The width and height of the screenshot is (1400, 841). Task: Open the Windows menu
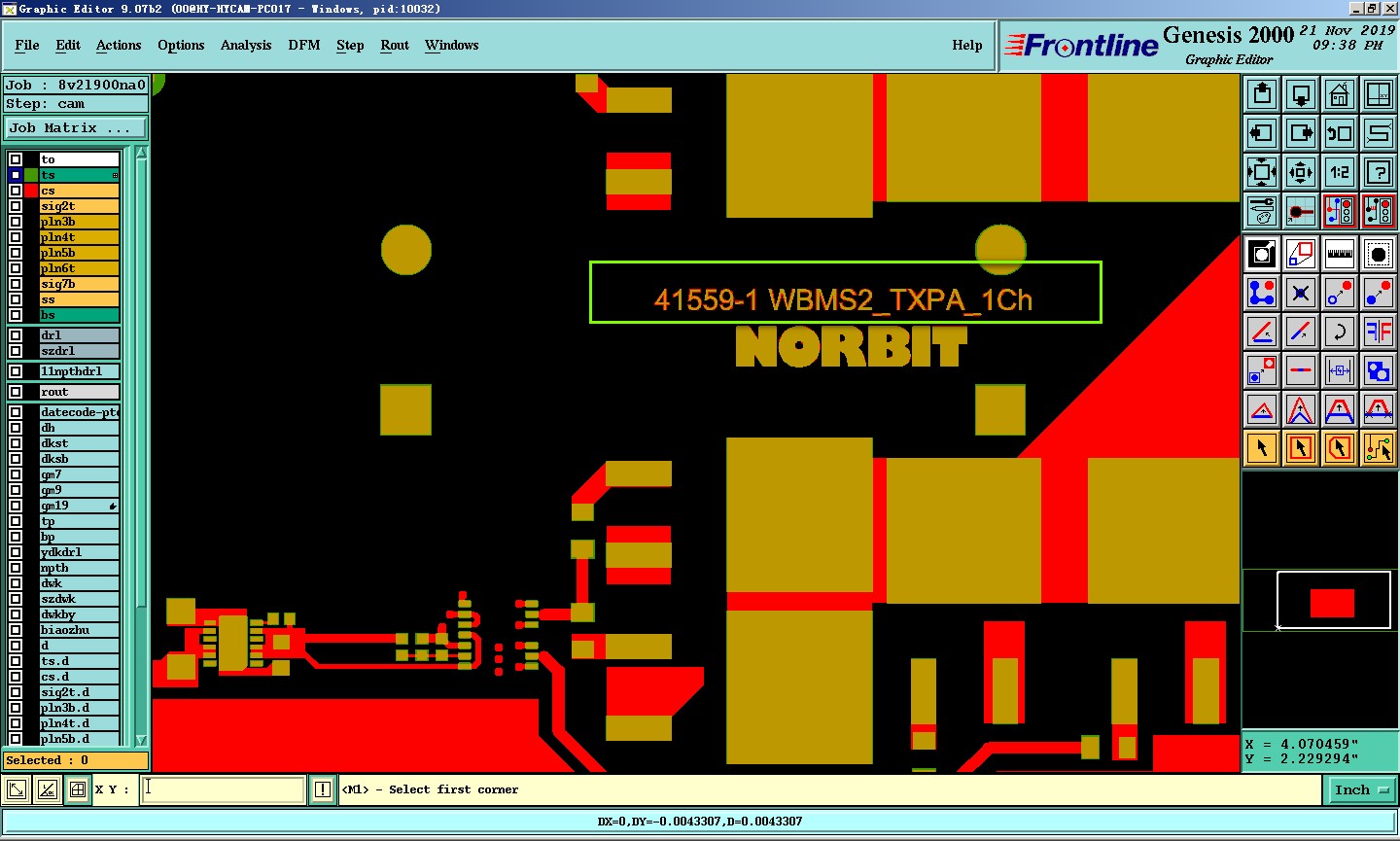click(x=452, y=45)
